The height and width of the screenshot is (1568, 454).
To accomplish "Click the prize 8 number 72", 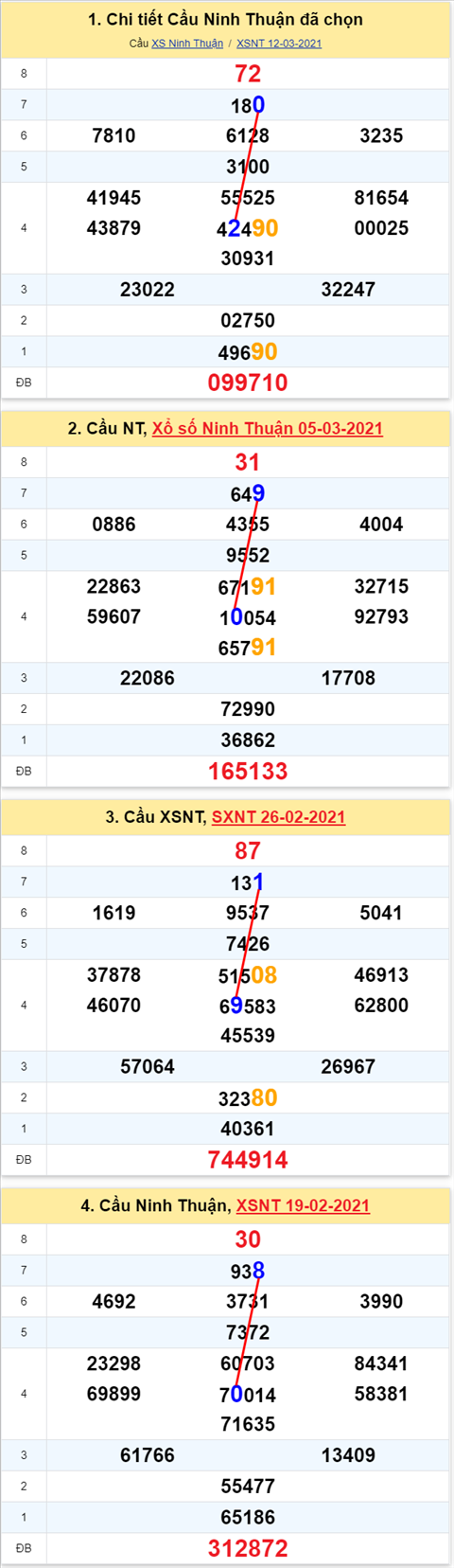I will tap(248, 74).
